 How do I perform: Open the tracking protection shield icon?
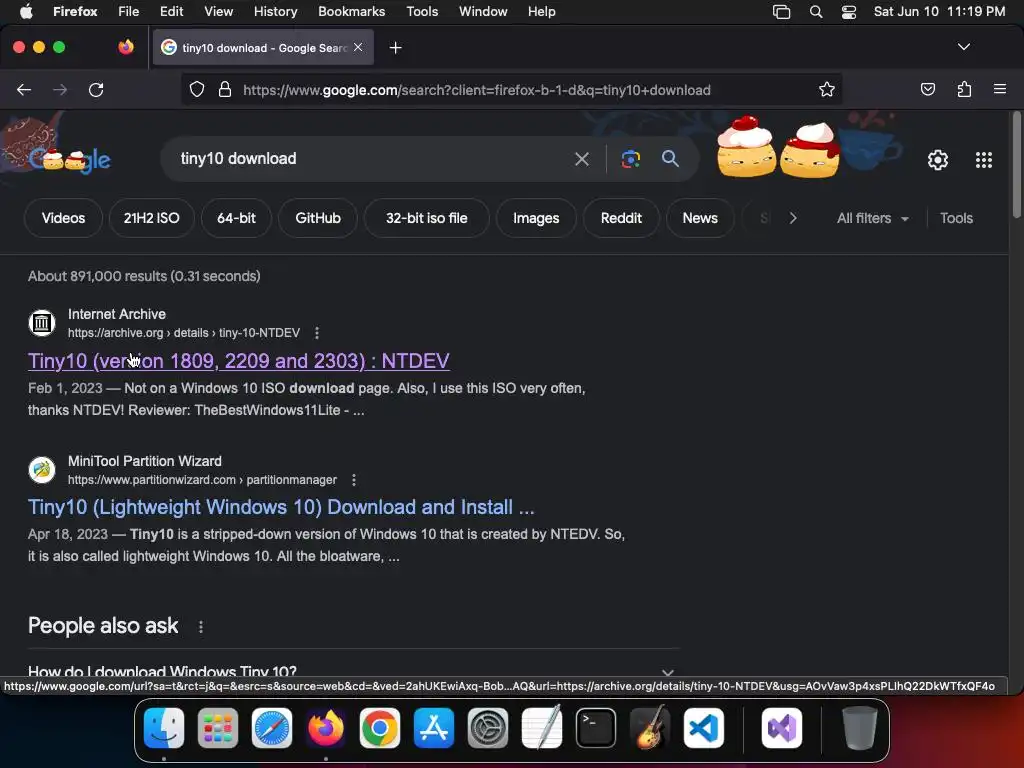(197, 89)
